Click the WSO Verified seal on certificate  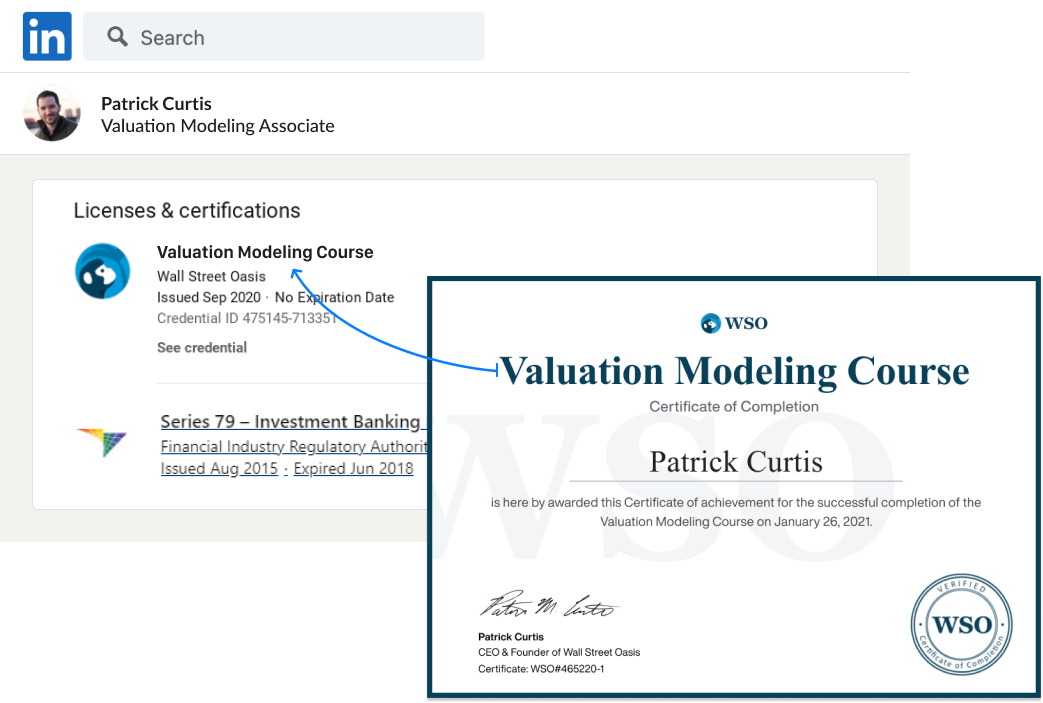[x=961, y=625]
